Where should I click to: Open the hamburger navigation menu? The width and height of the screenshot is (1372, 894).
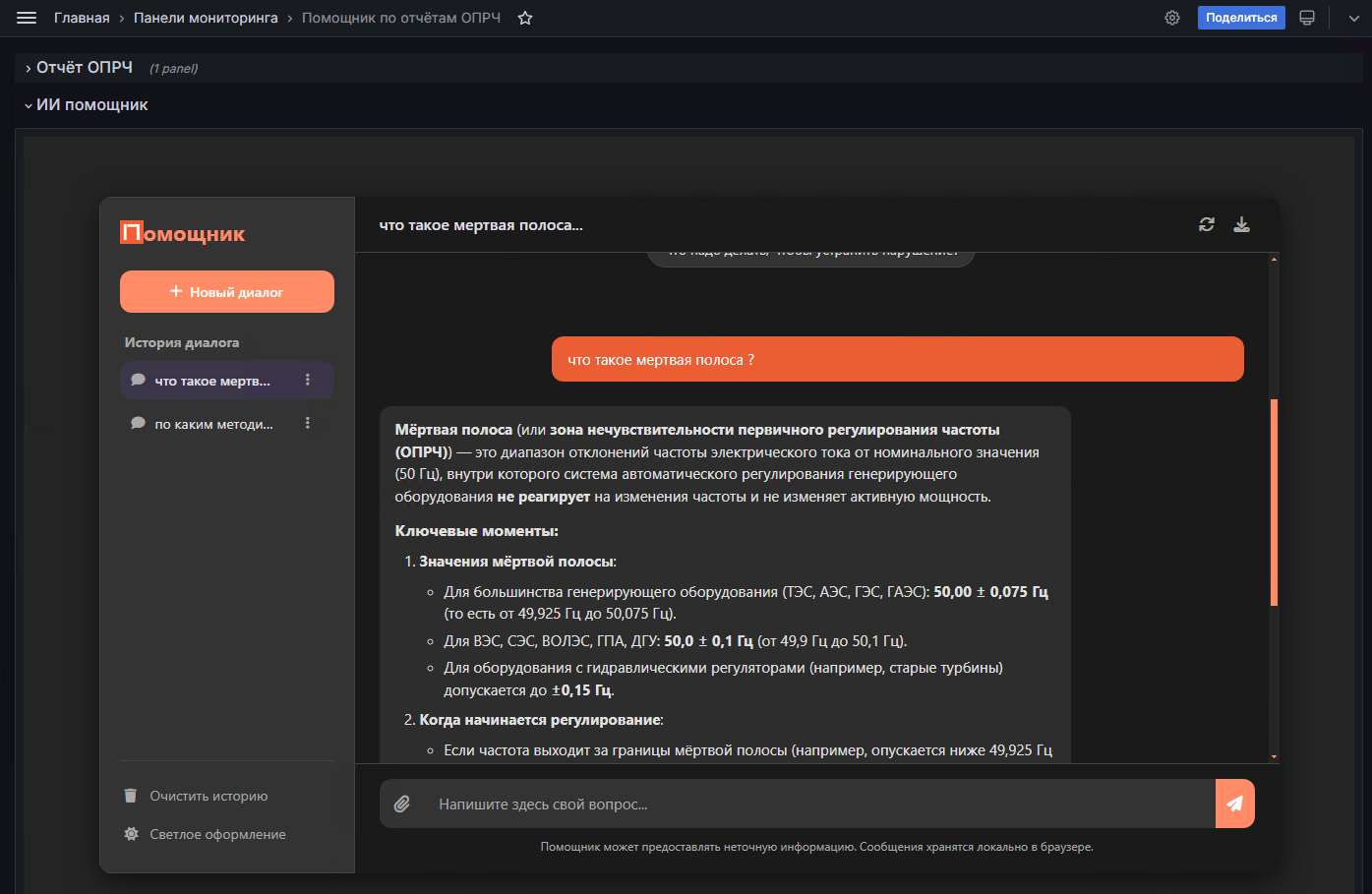[27, 18]
